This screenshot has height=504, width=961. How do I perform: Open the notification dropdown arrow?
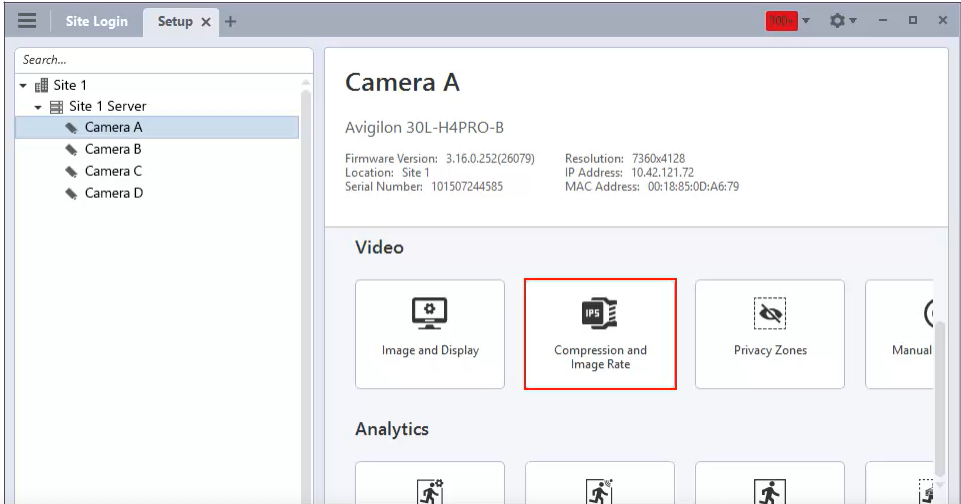click(806, 21)
